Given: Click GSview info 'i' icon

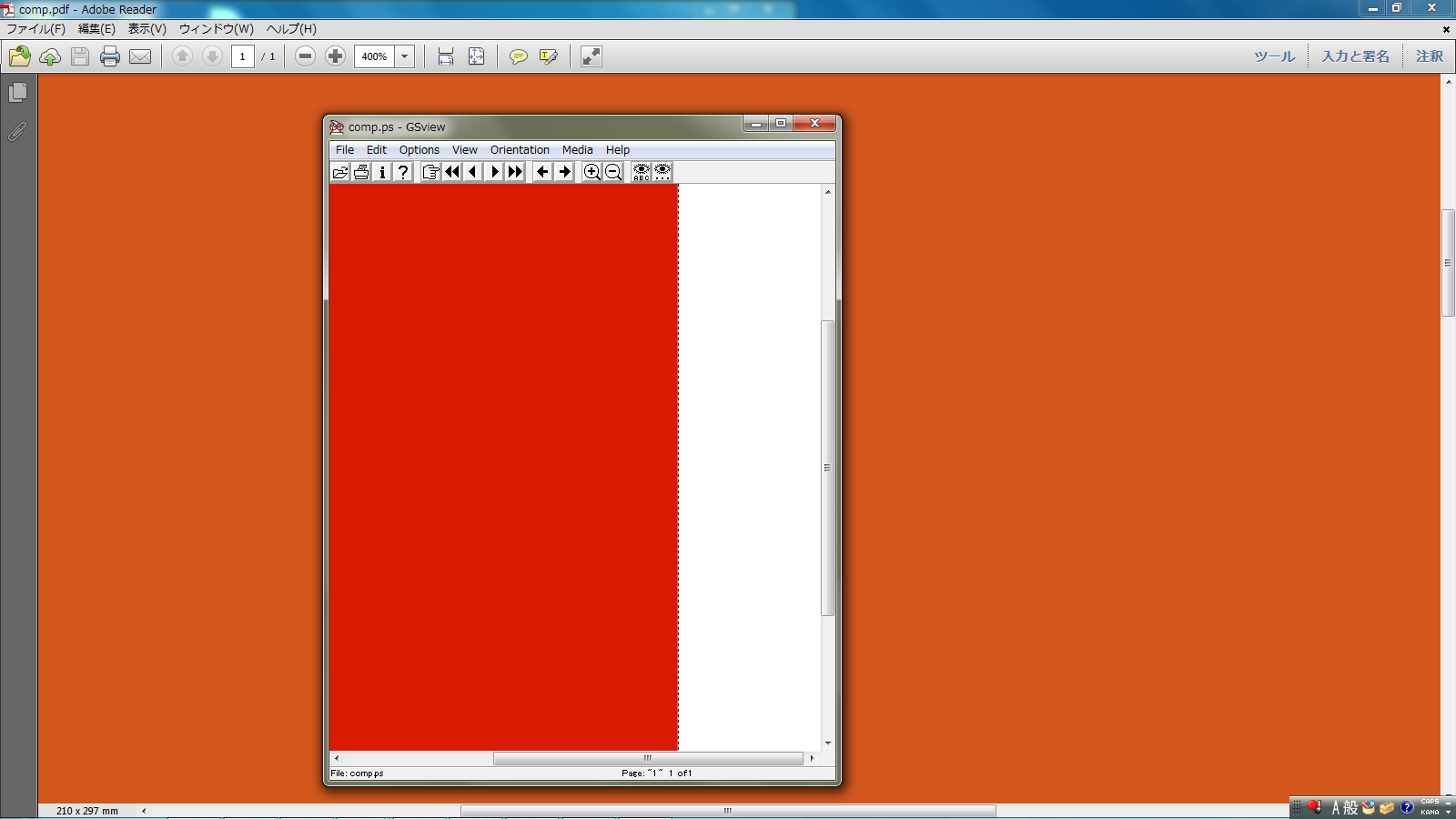Looking at the screenshot, I should coord(382,172).
